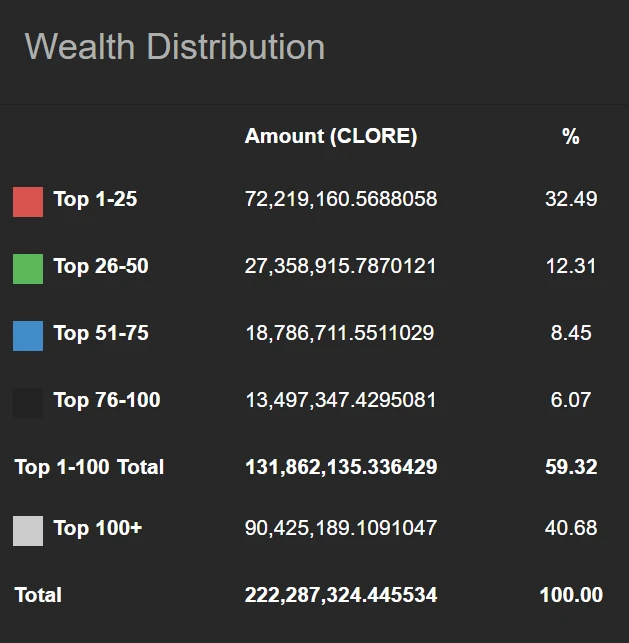Select the Top 100+ row label
This screenshot has height=643, width=629.
[98, 528]
